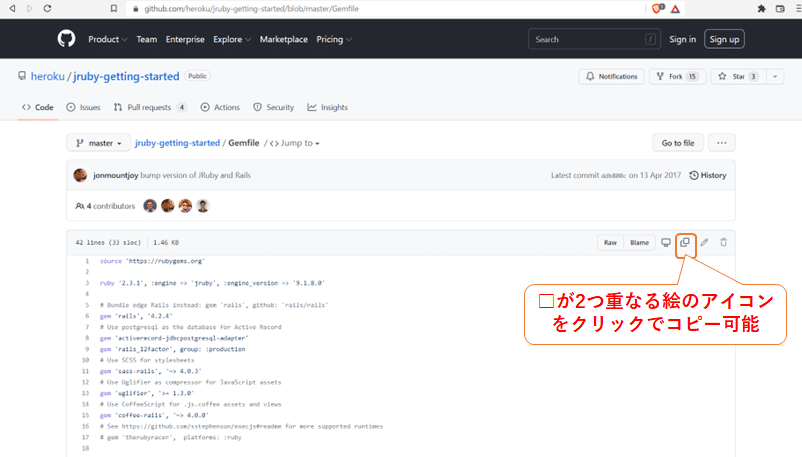Click the browser forward arrow
The height and width of the screenshot is (457, 802).
30,8
